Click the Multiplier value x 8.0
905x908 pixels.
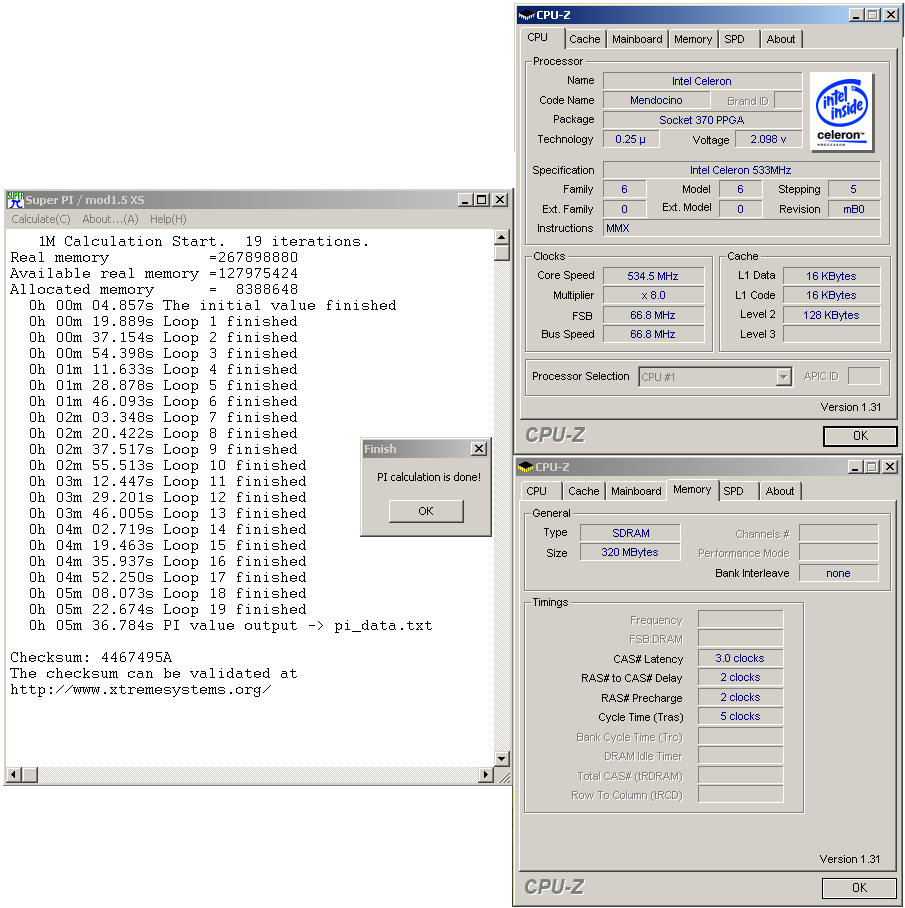(x=653, y=295)
